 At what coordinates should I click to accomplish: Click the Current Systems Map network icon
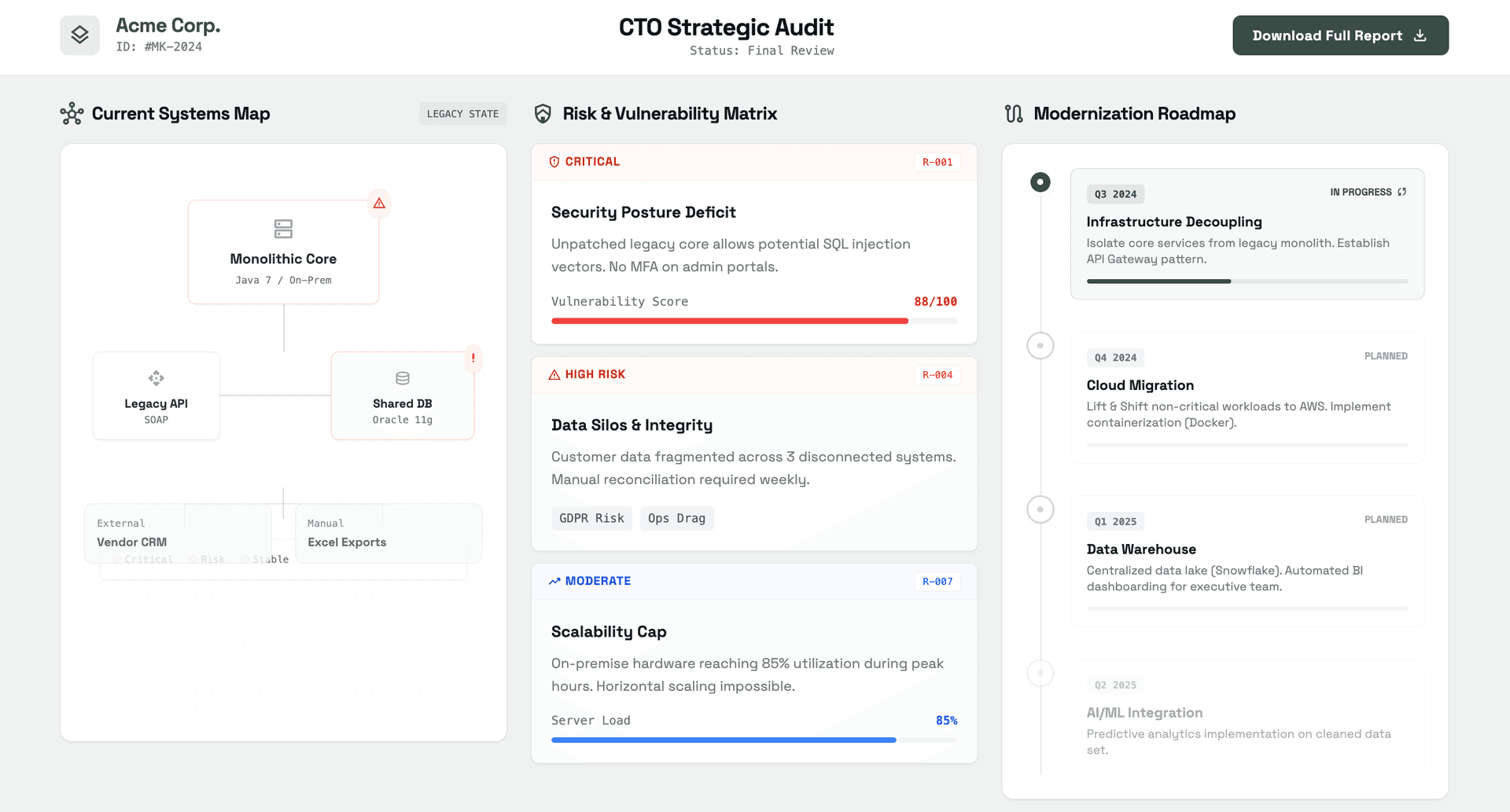point(72,114)
